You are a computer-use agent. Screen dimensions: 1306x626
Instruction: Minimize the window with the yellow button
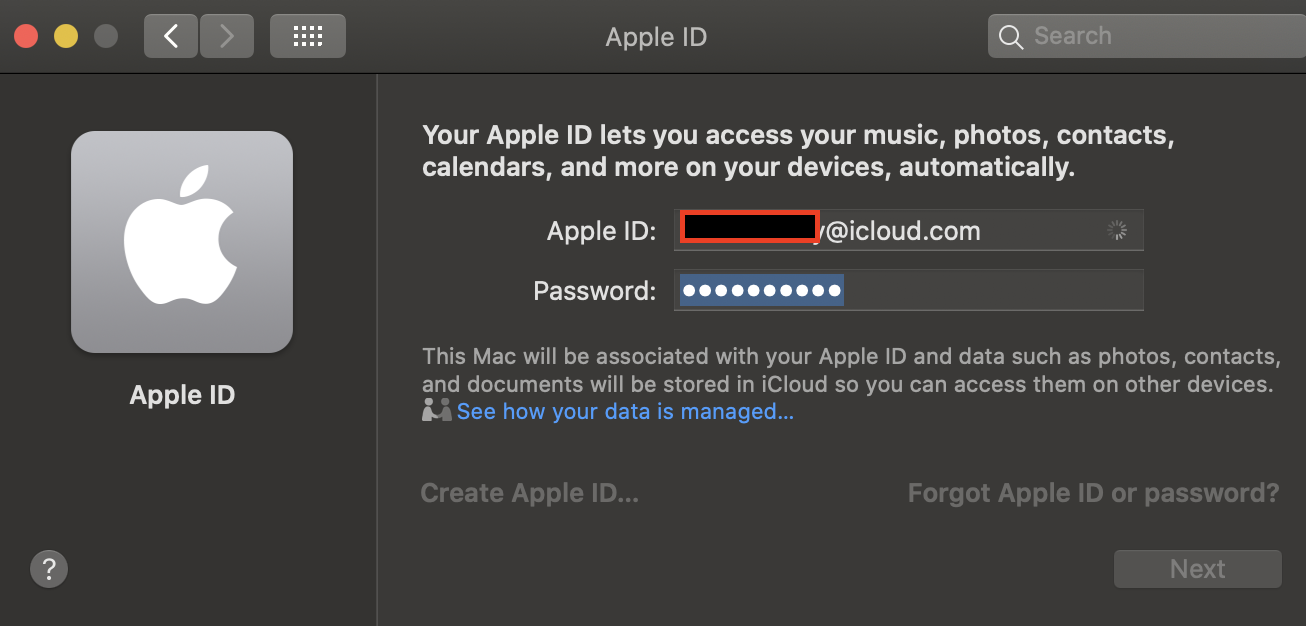pyautogui.click(x=65, y=36)
